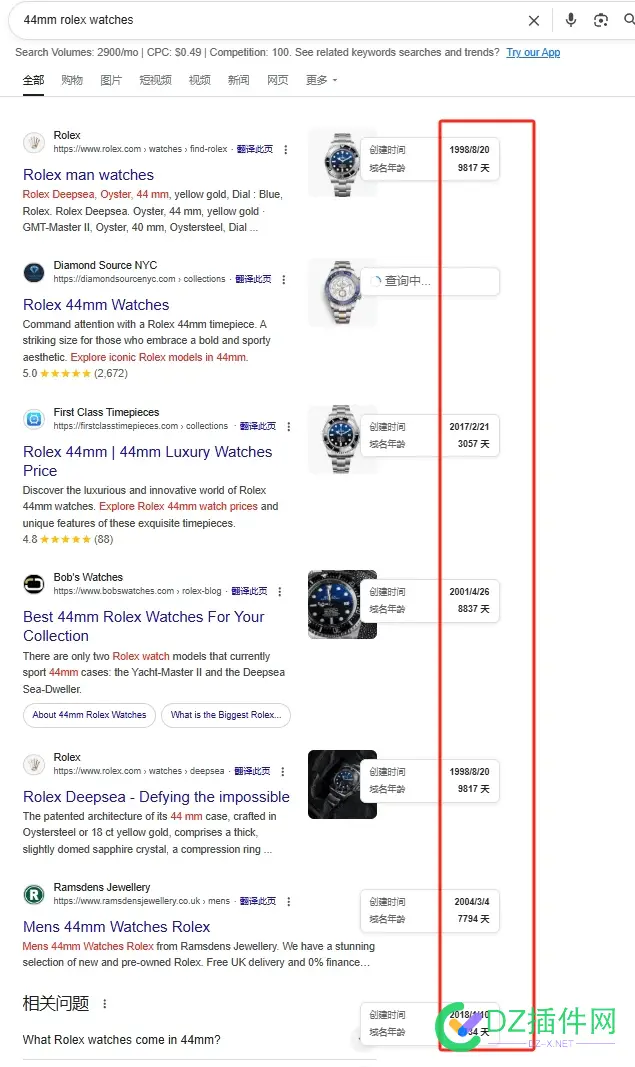Switch to the 图片 images tab
The width and height of the screenshot is (635, 1067).
tap(111, 80)
